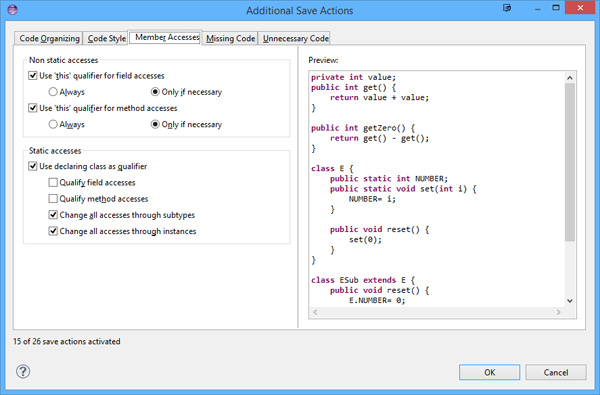600x395 pixels.
Task: Close the Additional Save Actions dialog
Action: [580, 8]
